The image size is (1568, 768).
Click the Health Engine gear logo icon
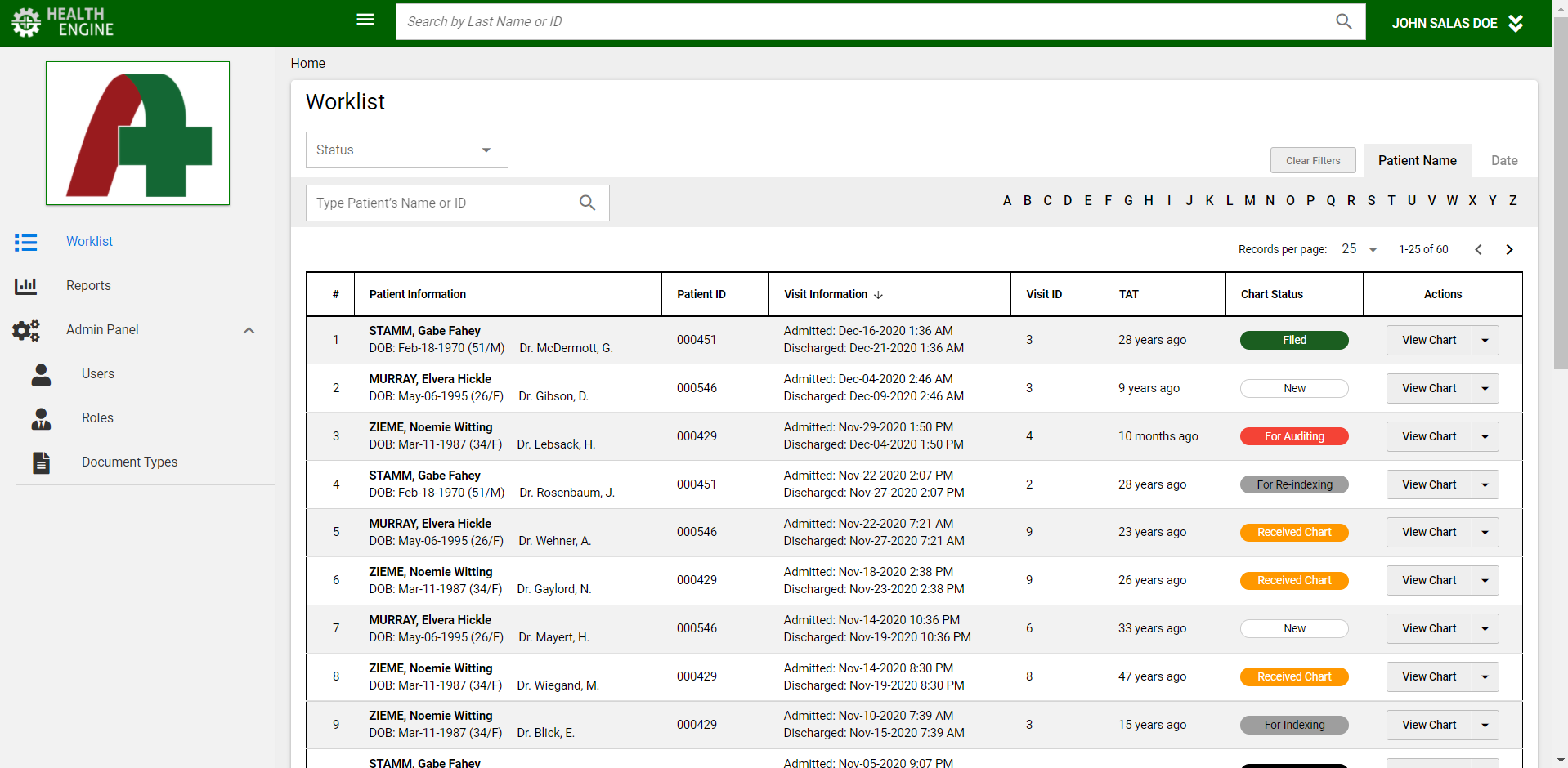point(26,22)
